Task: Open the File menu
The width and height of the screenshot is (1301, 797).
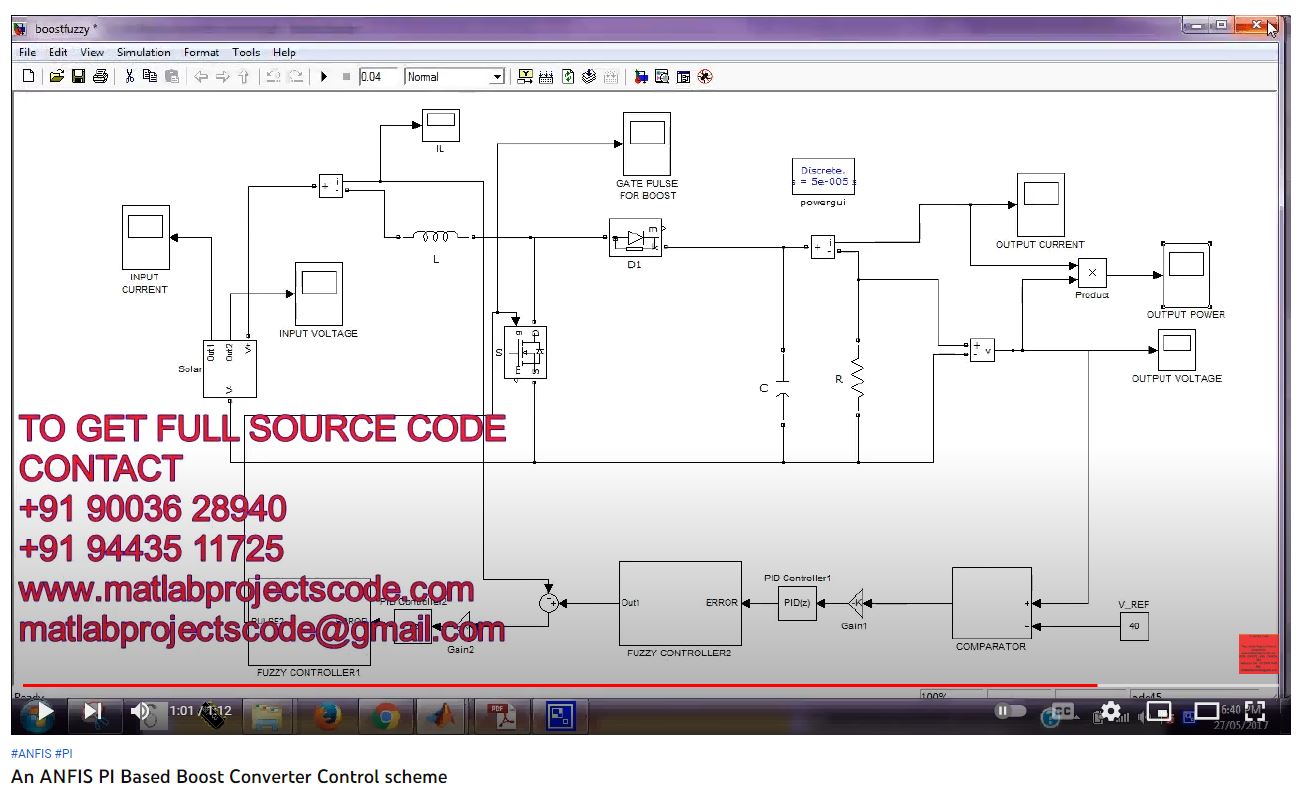Action: (x=27, y=52)
